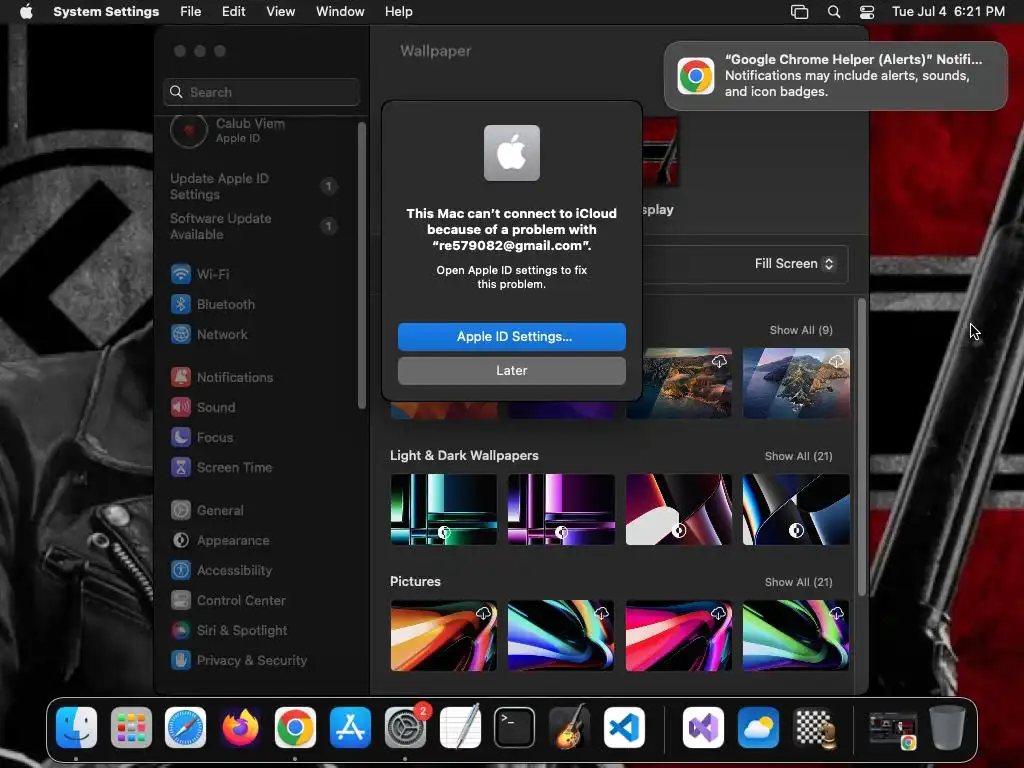Launch Firefox from the Dock
Viewport: 1024px width, 768px height.
tap(240, 727)
